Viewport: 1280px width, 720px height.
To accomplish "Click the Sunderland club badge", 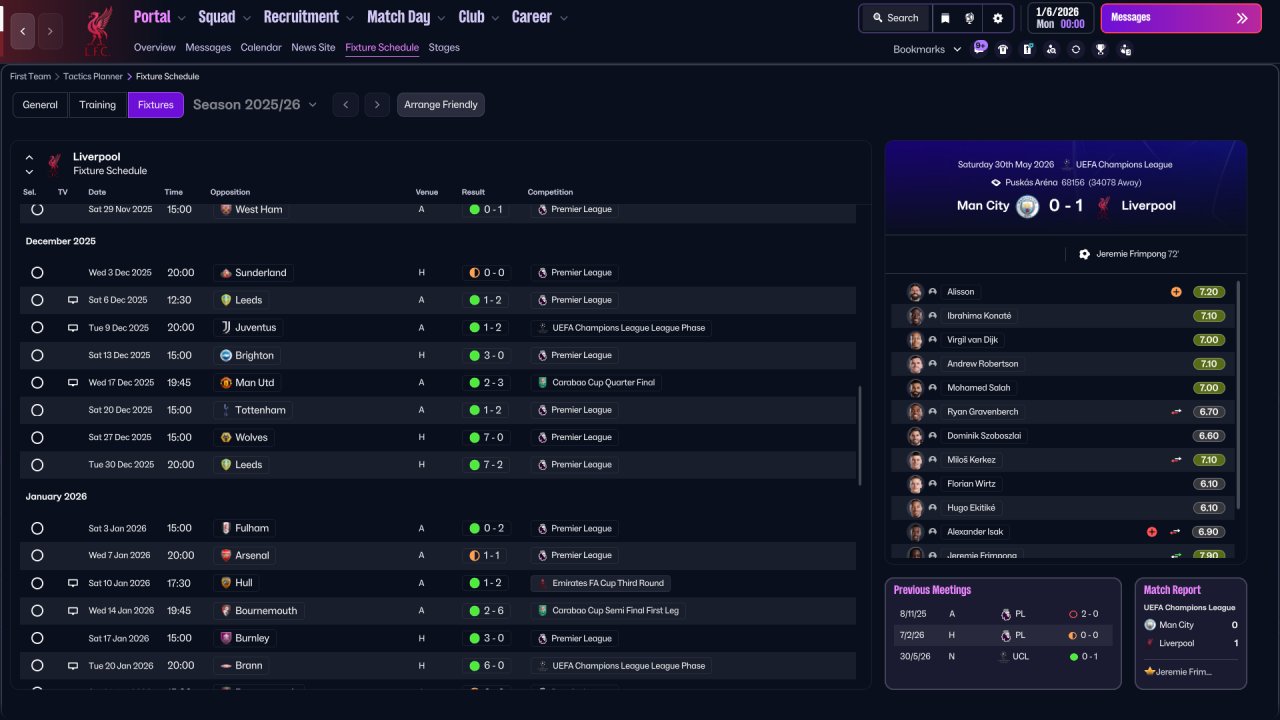I will pos(227,273).
